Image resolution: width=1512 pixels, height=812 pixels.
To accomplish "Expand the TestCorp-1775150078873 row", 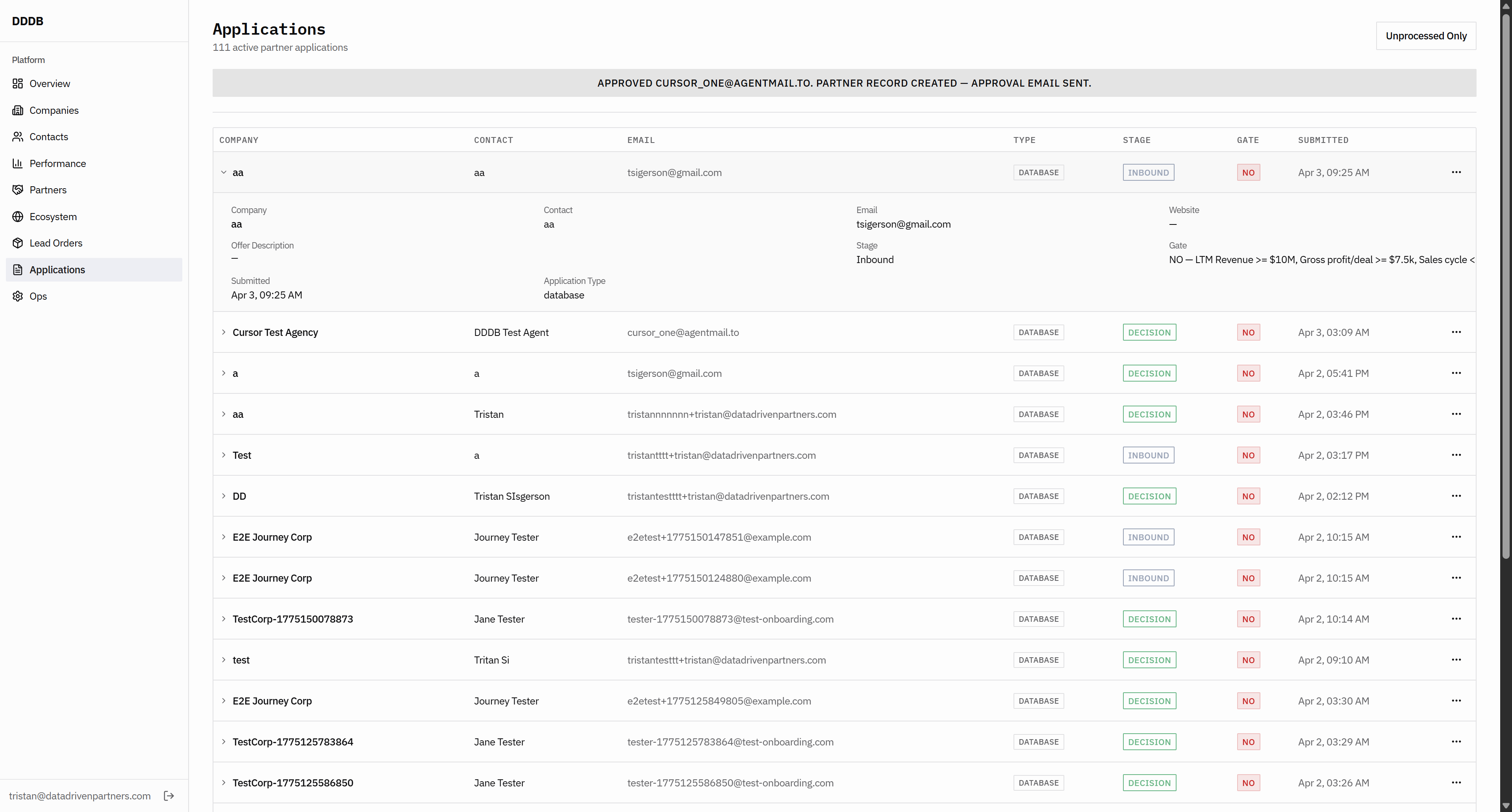I will point(224,619).
